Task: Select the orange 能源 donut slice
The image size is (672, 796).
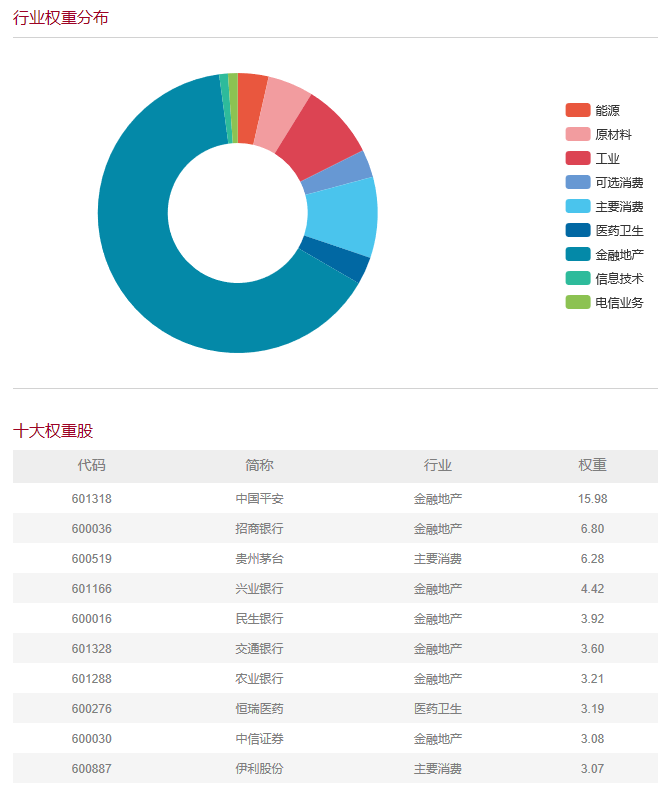Action: [251, 108]
